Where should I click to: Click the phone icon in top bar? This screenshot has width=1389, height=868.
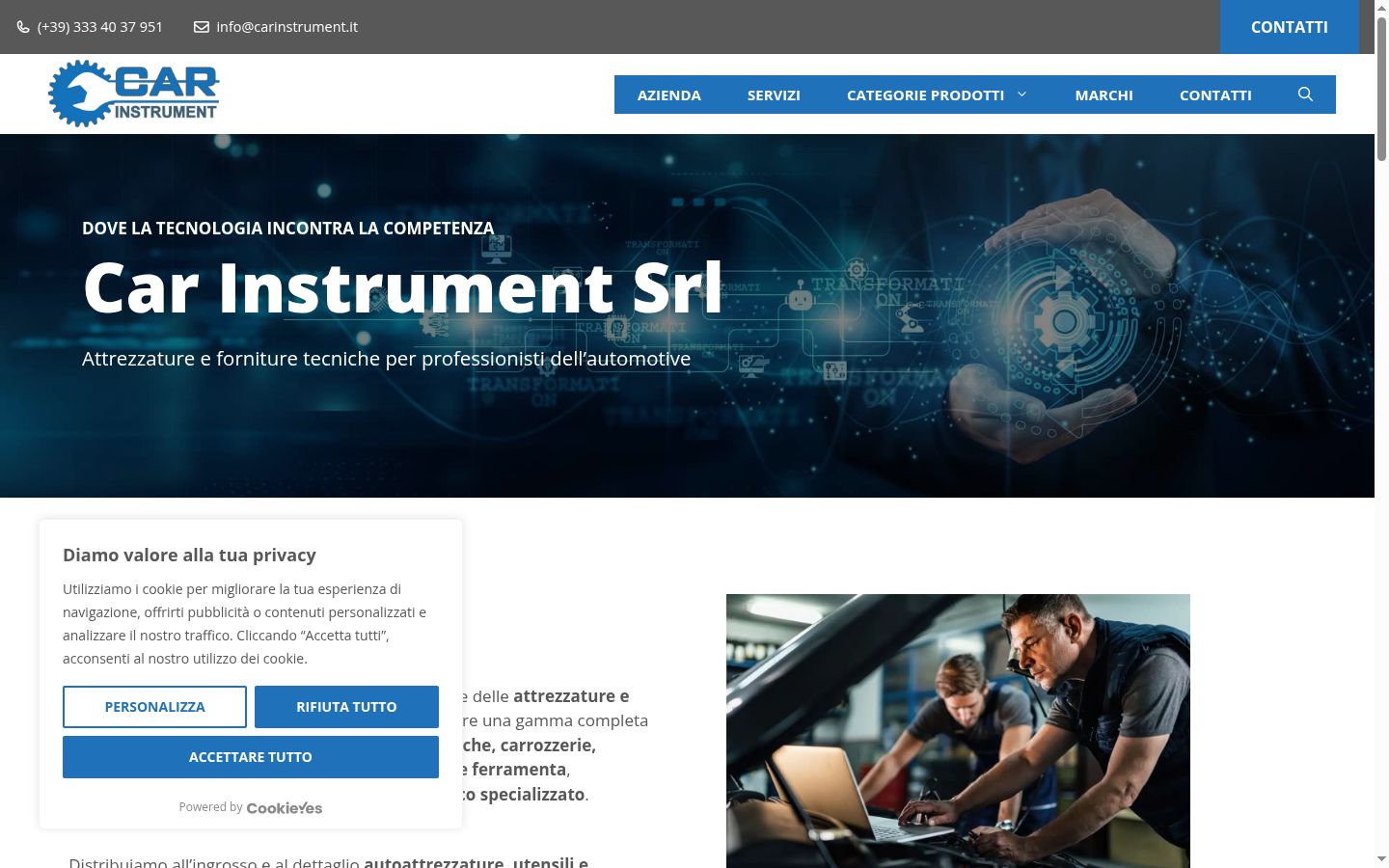(x=23, y=27)
